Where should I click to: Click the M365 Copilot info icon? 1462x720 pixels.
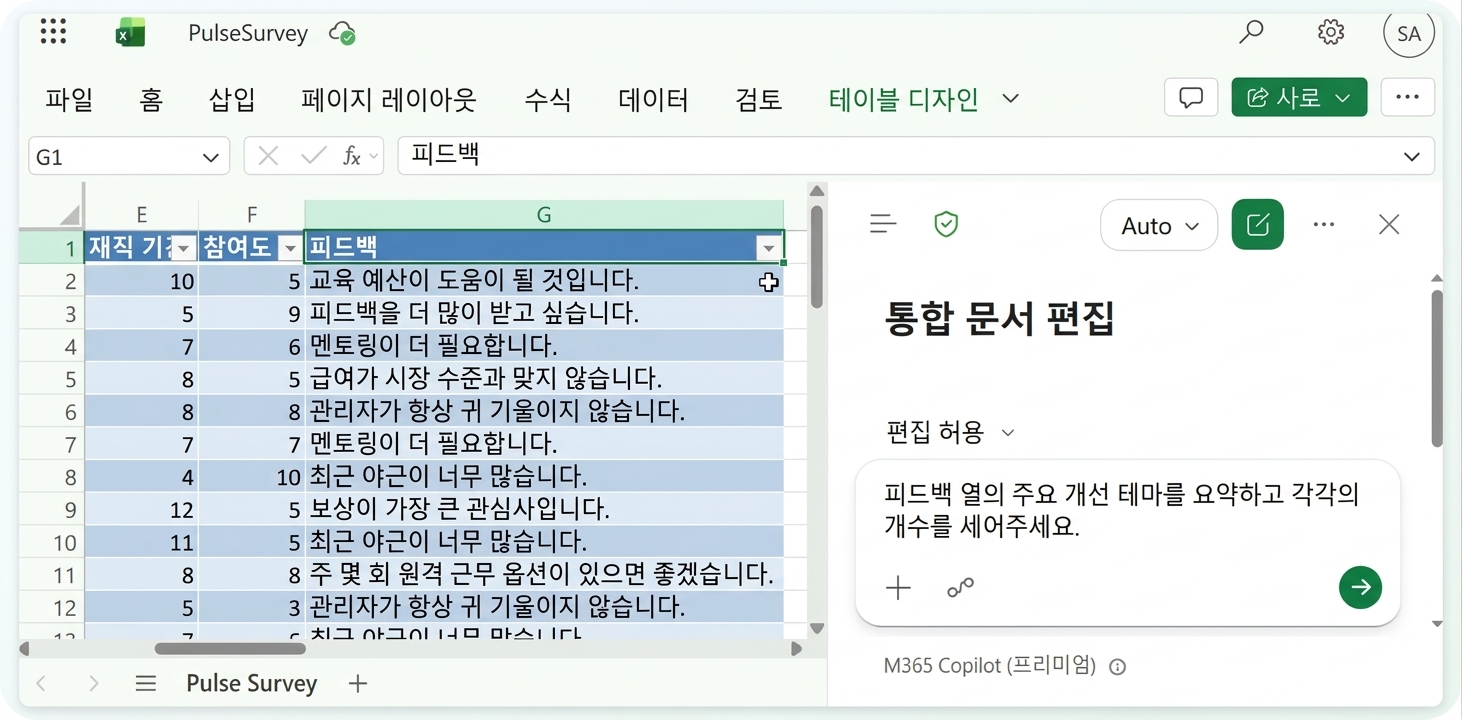click(1118, 666)
